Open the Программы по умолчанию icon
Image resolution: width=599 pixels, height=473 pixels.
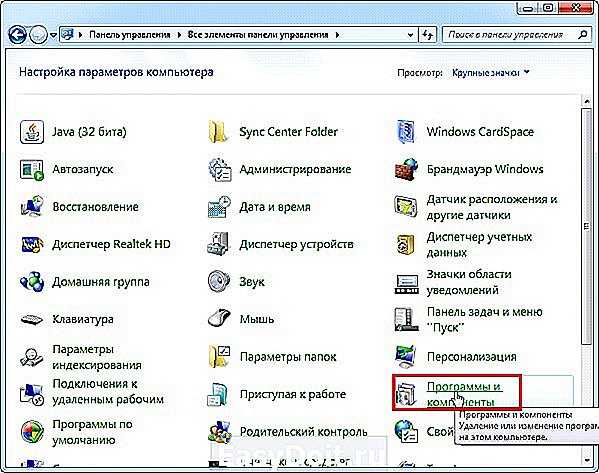32,432
